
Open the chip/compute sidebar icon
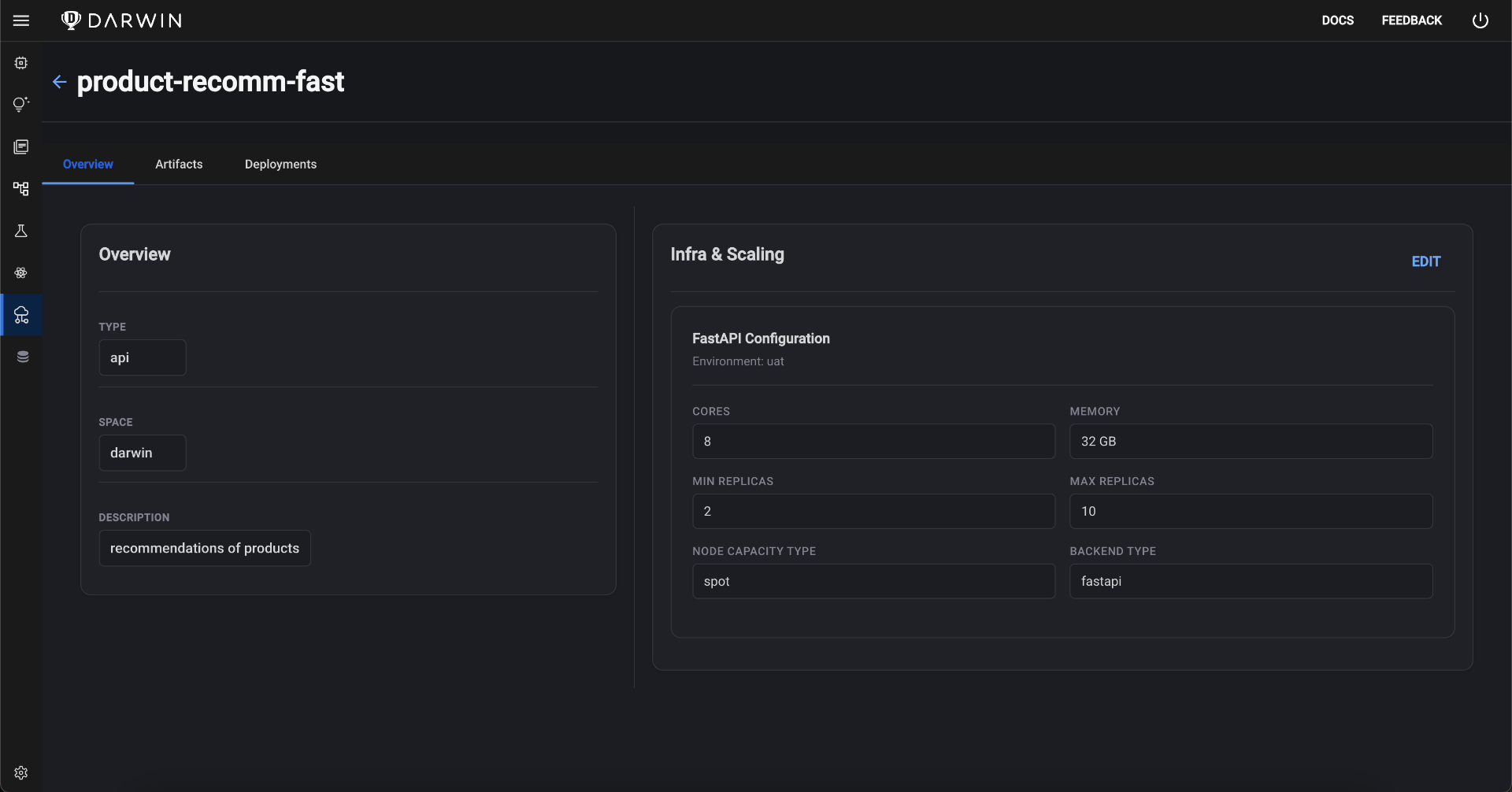pyautogui.click(x=21, y=63)
